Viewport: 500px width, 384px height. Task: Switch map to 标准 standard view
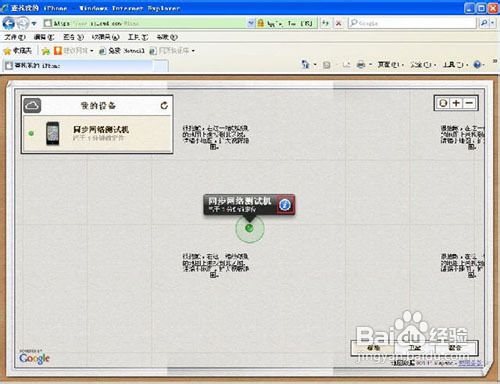pyautogui.click(x=373, y=348)
